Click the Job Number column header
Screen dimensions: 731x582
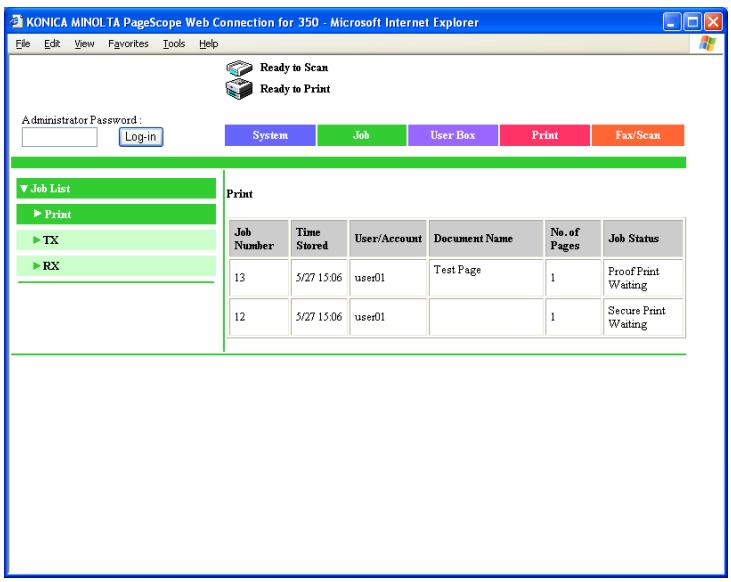(x=259, y=239)
